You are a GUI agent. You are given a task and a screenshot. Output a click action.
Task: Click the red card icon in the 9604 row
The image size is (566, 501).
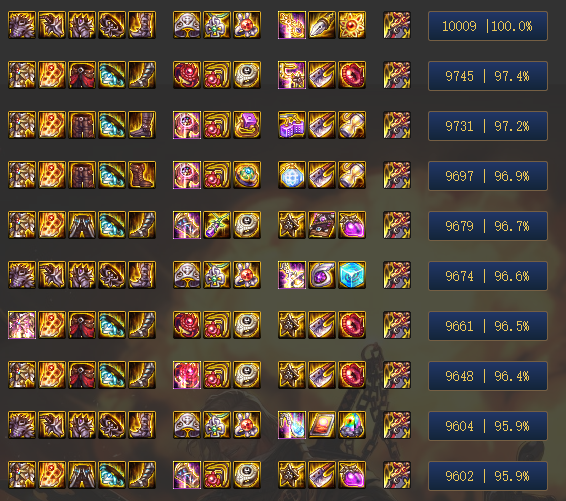click(x=322, y=425)
